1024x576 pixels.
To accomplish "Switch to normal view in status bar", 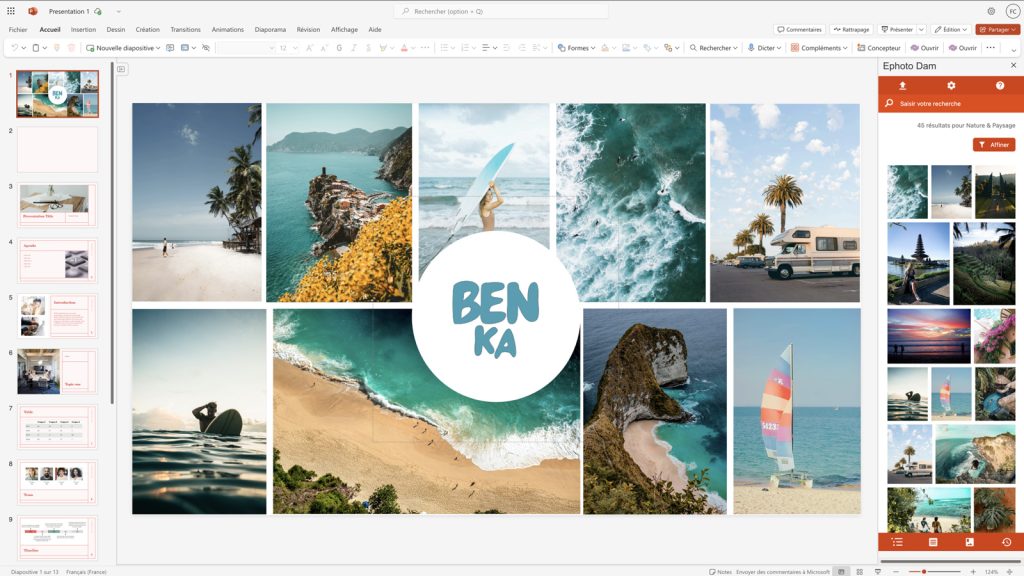I will tap(841, 571).
